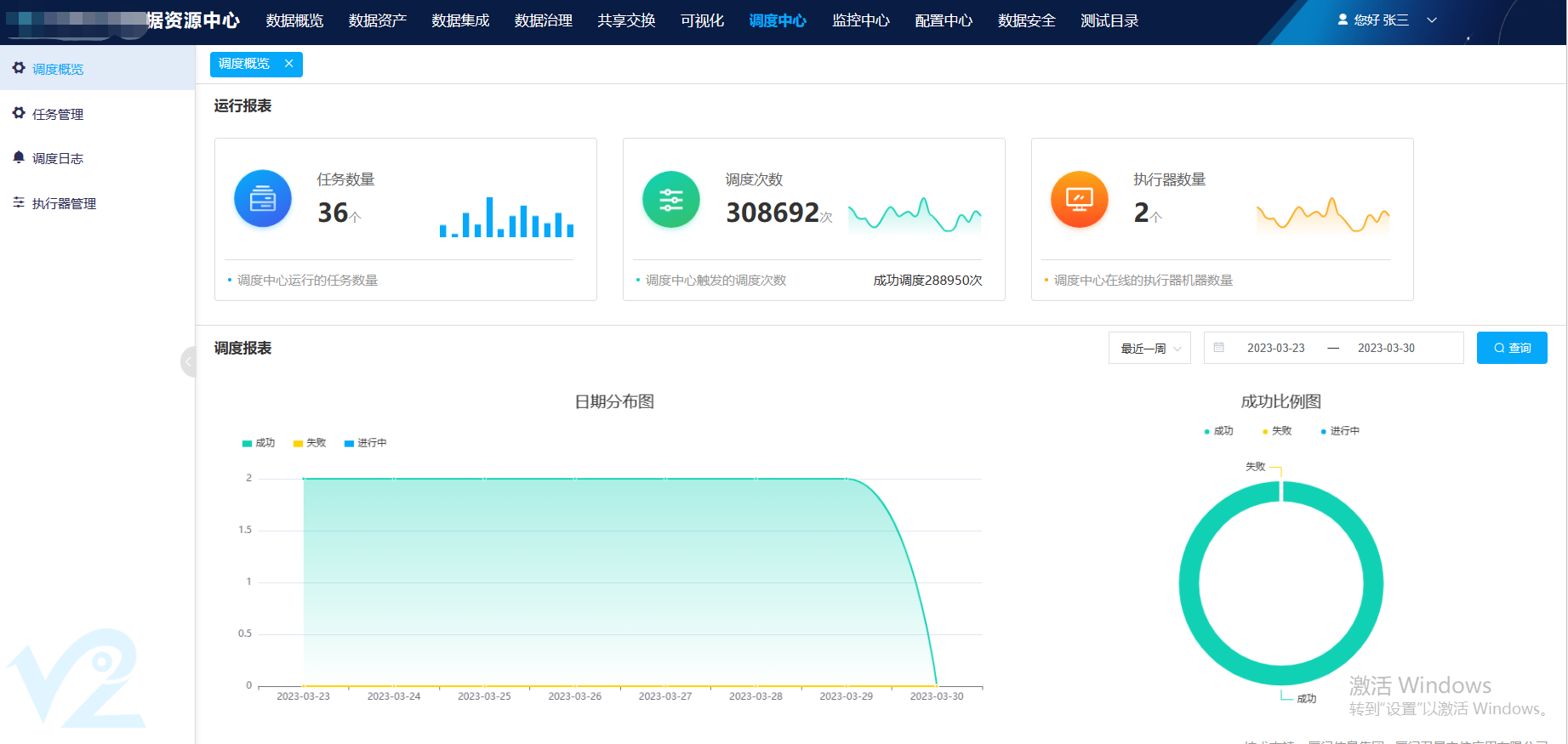Open 数据概览 in top navigation
Image resolution: width=1568 pixels, height=744 pixels.
(294, 20)
